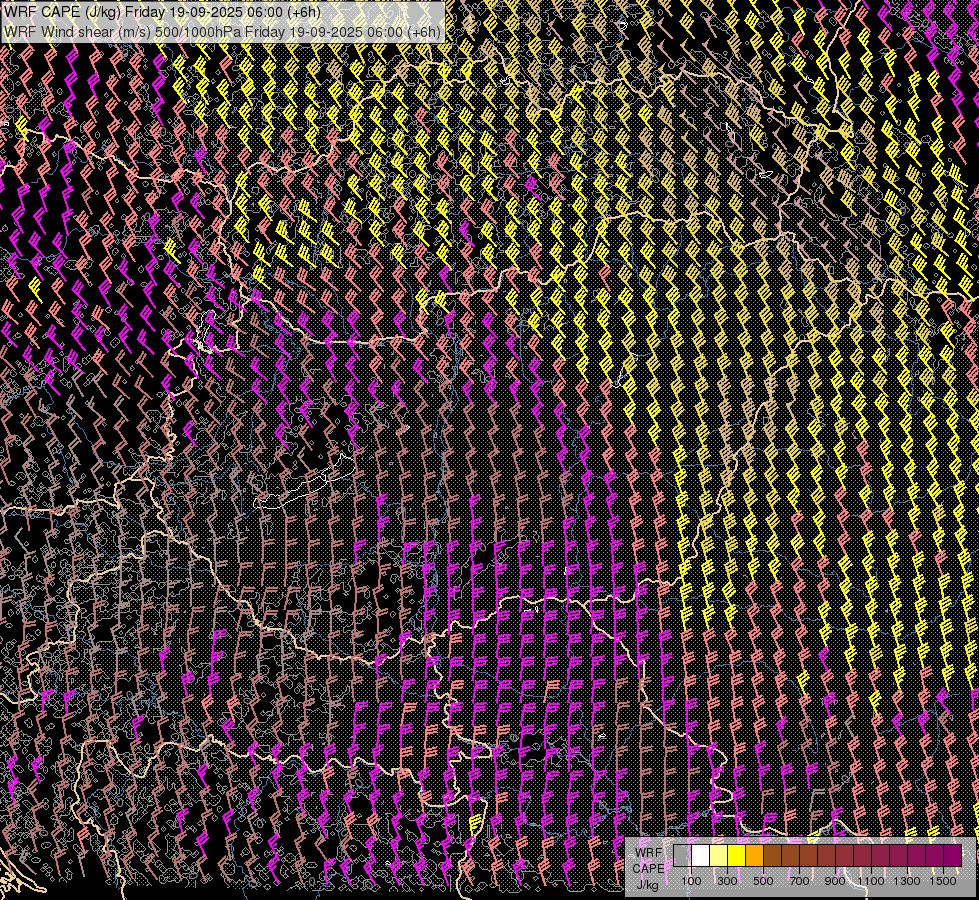Click the 100 label on the legend
Viewport: 979px width, 900px height.
click(x=691, y=881)
